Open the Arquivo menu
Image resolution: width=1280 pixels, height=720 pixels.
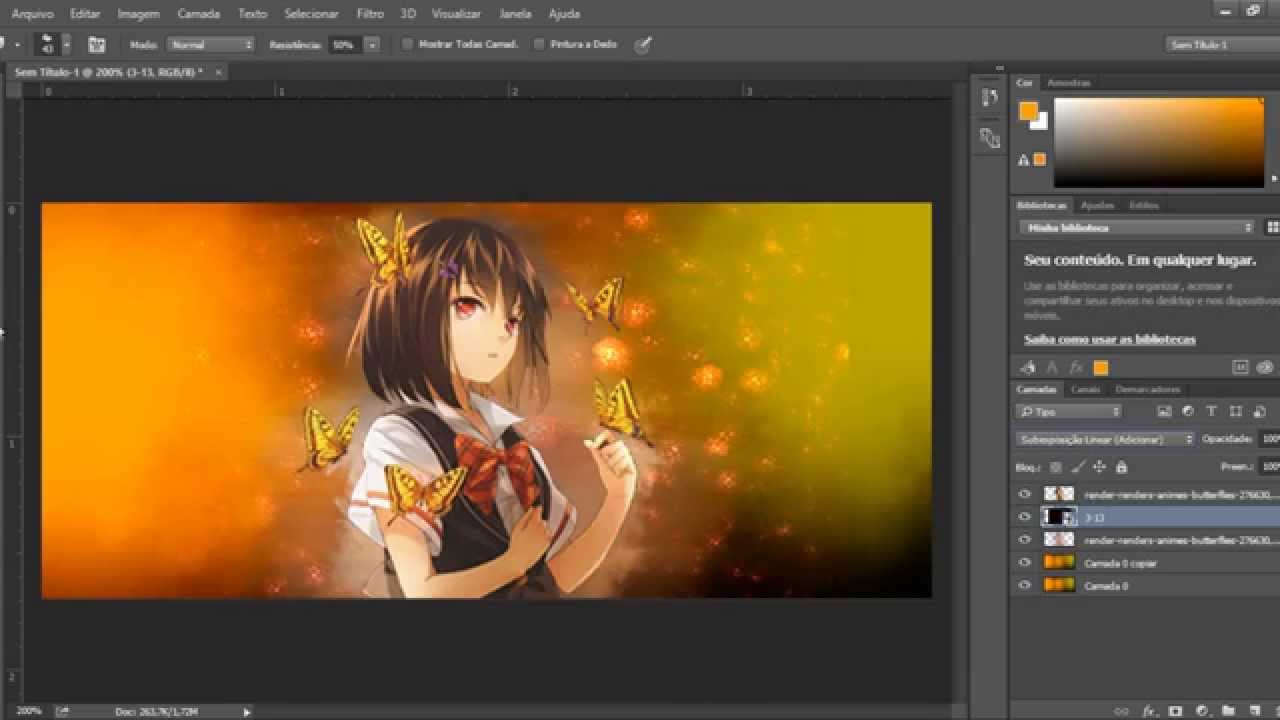click(x=31, y=14)
